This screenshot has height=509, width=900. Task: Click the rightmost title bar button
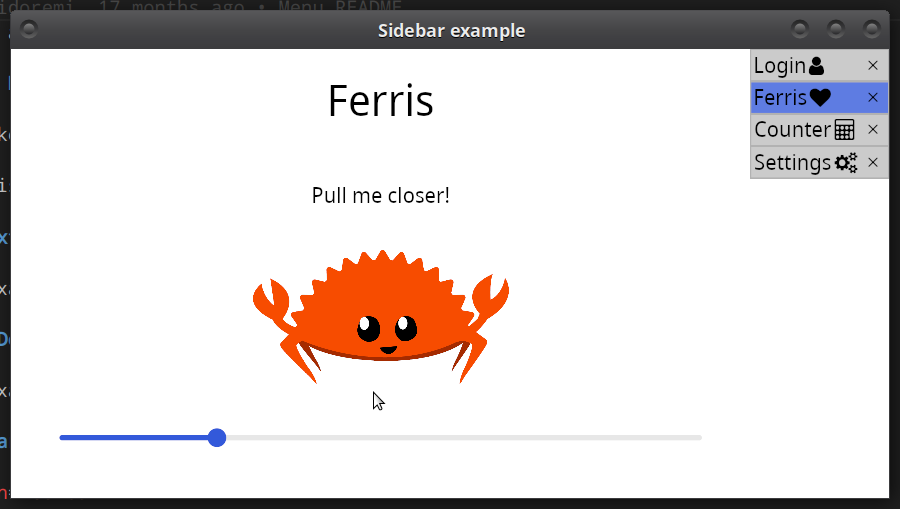[x=872, y=29]
